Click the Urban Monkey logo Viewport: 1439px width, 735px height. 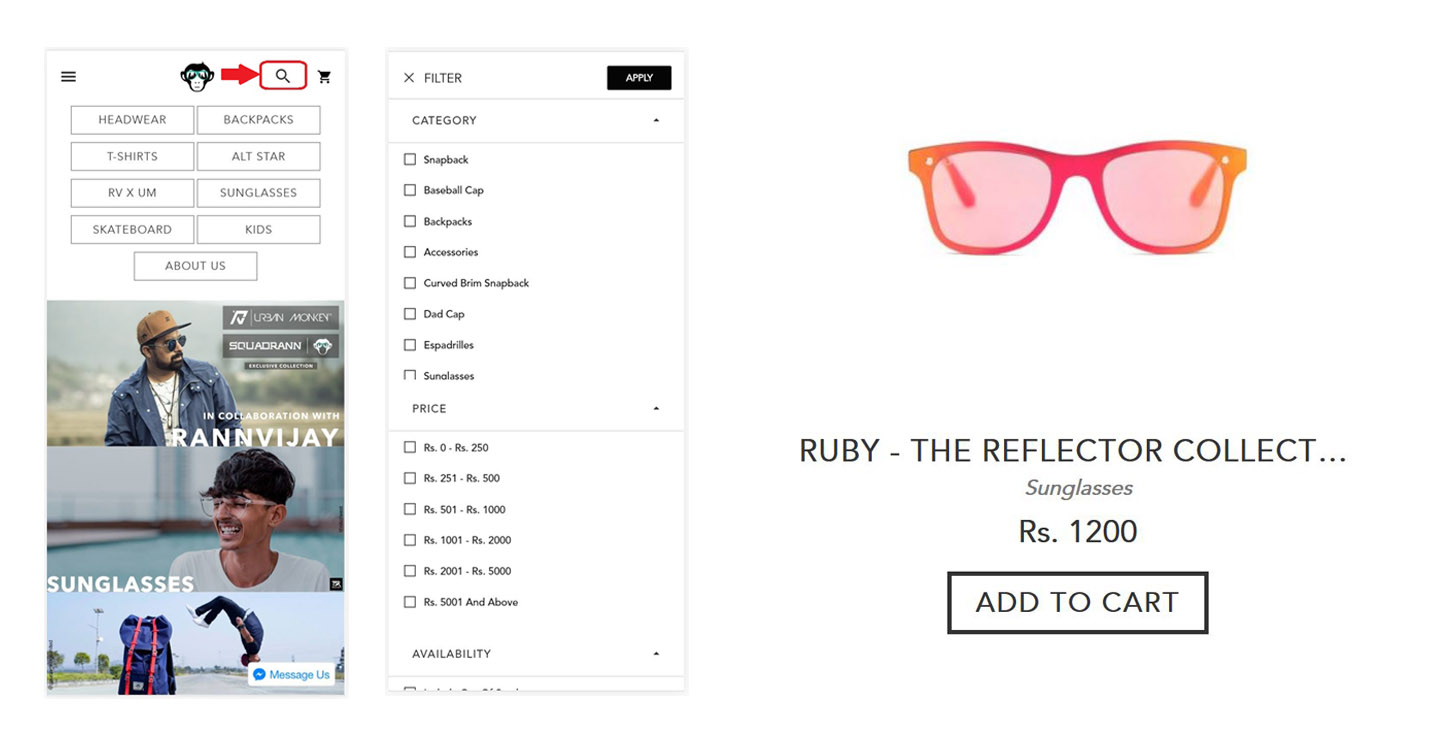(197, 77)
